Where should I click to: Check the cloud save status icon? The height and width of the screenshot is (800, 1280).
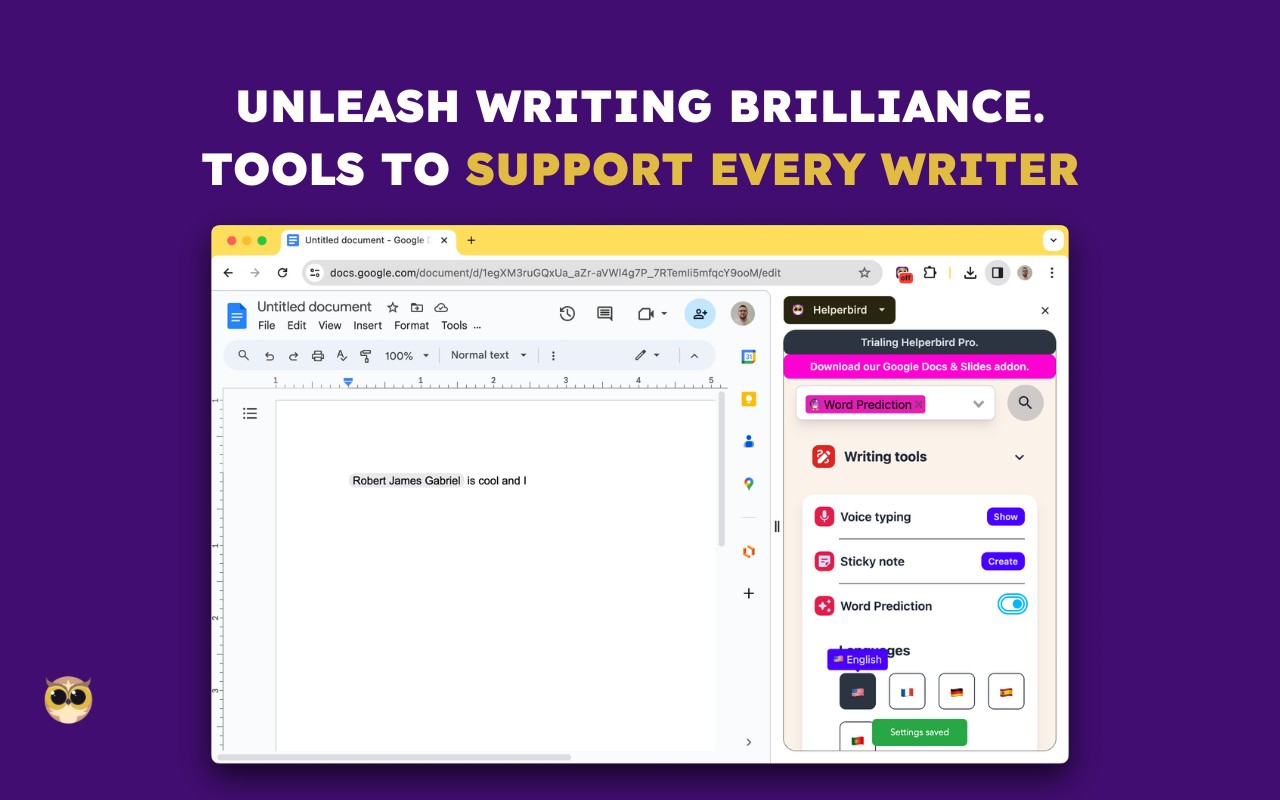[x=441, y=308]
